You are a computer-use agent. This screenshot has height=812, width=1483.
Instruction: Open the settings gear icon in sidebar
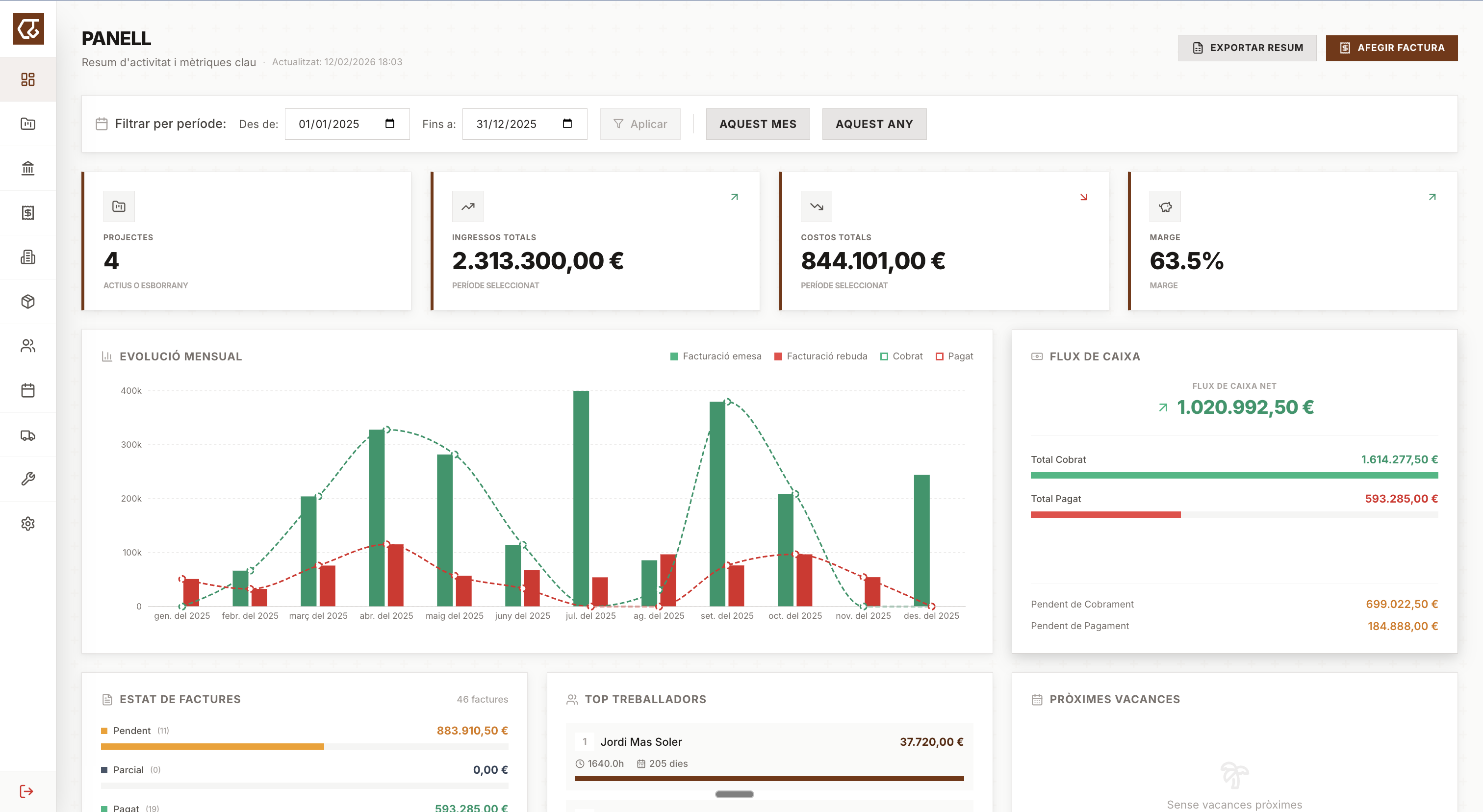(x=27, y=524)
